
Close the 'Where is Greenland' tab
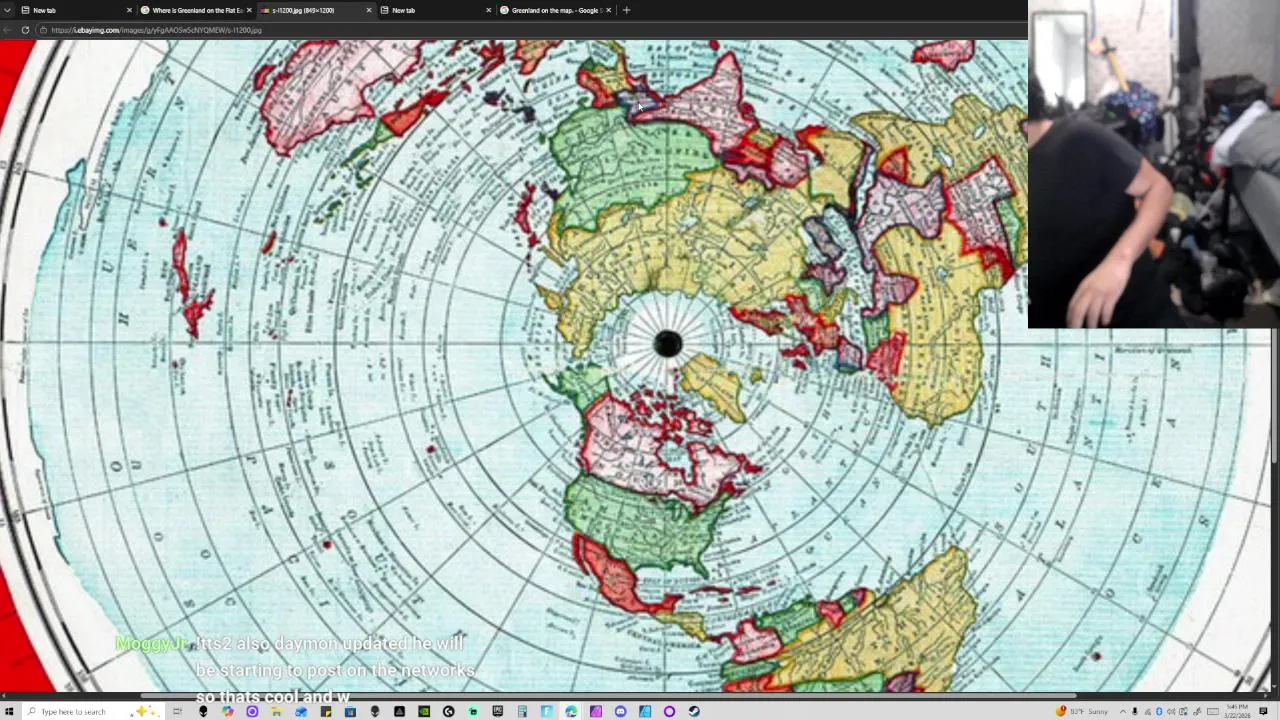[249, 10]
